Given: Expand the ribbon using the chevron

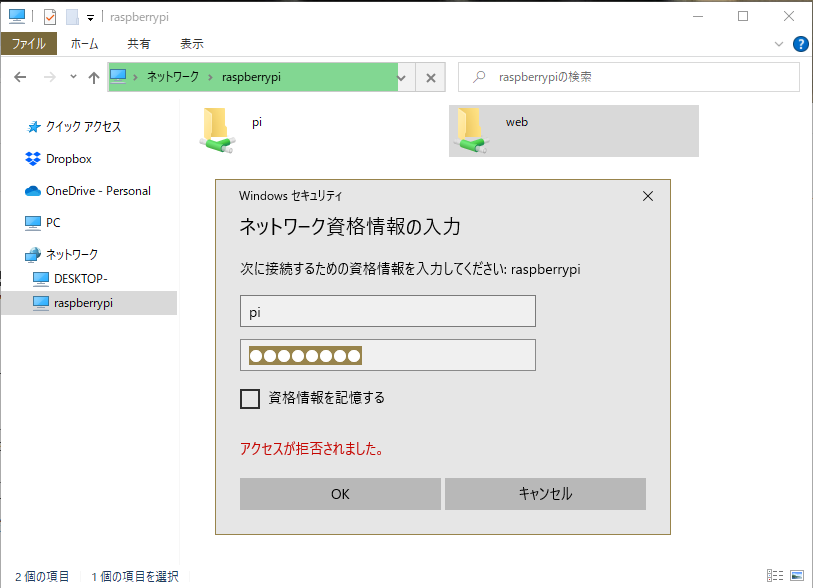Looking at the screenshot, I should [780, 44].
